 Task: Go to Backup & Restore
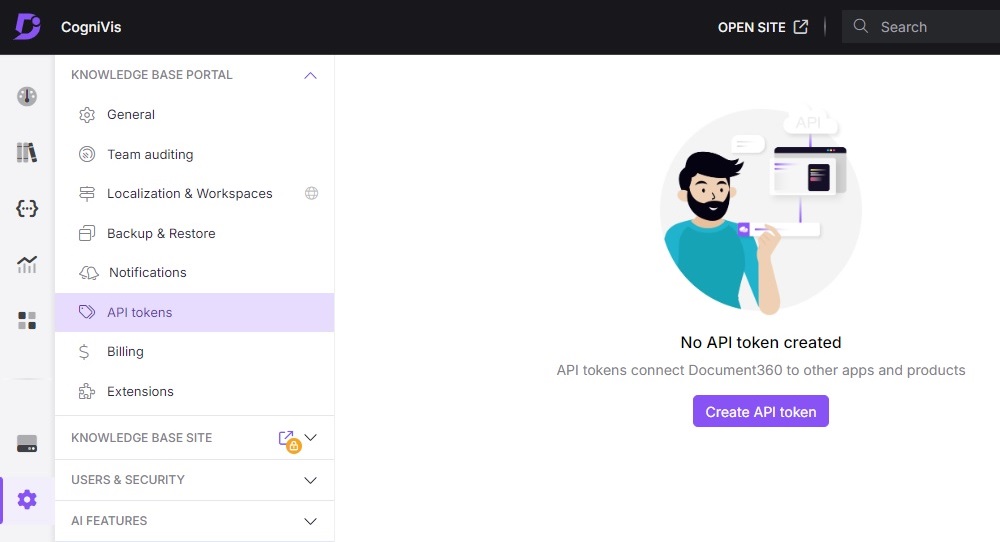point(161,233)
